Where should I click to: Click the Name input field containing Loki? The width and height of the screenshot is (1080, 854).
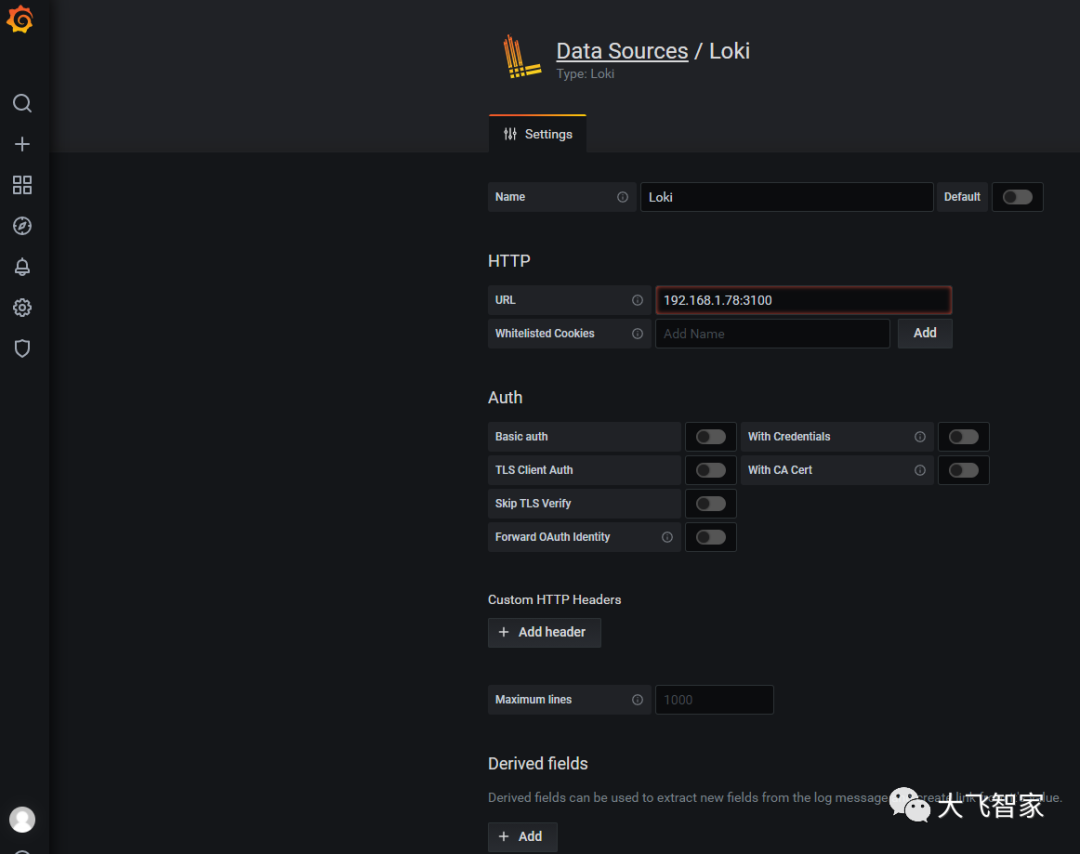click(x=787, y=197)
